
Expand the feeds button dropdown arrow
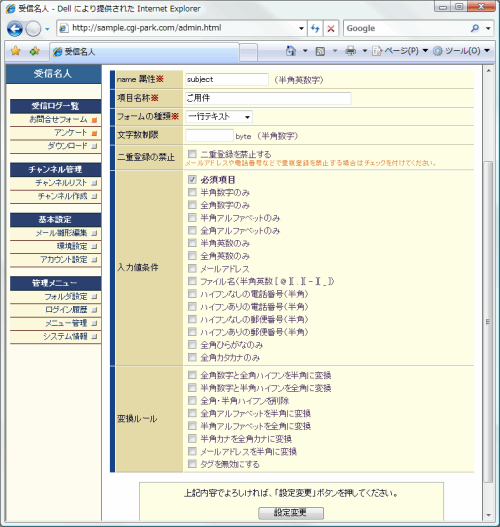[x=335, y=51]
